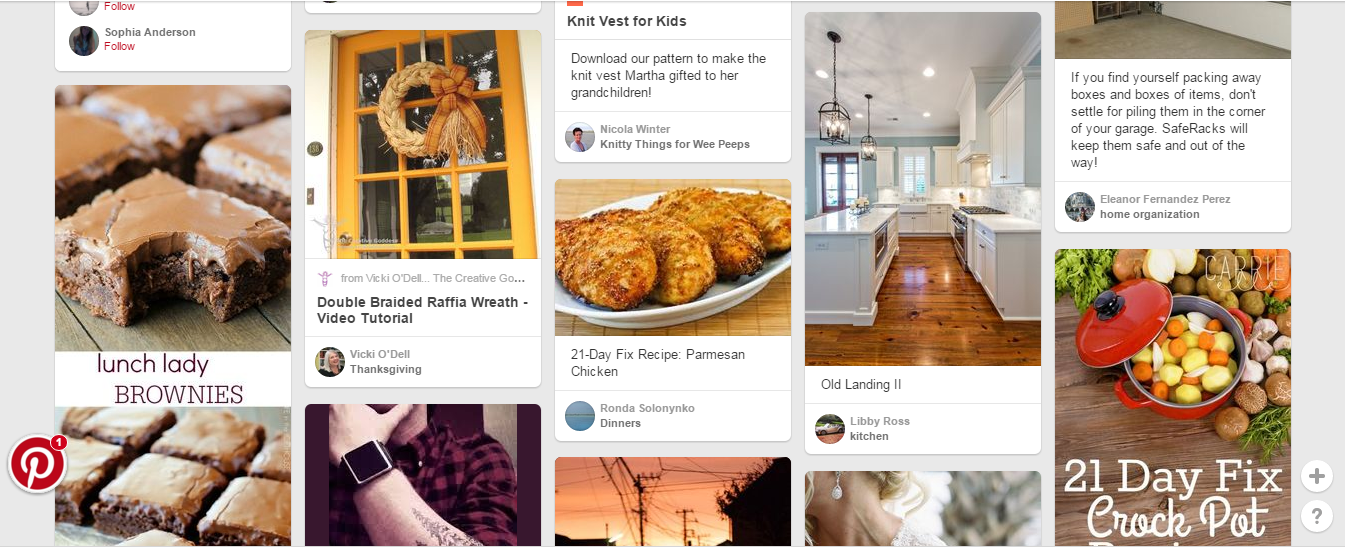This screenshot has width=1345, height=547.
Task: Open the 21 Day Fix Crock Pot pin
Action: [x=1173, y=398]
